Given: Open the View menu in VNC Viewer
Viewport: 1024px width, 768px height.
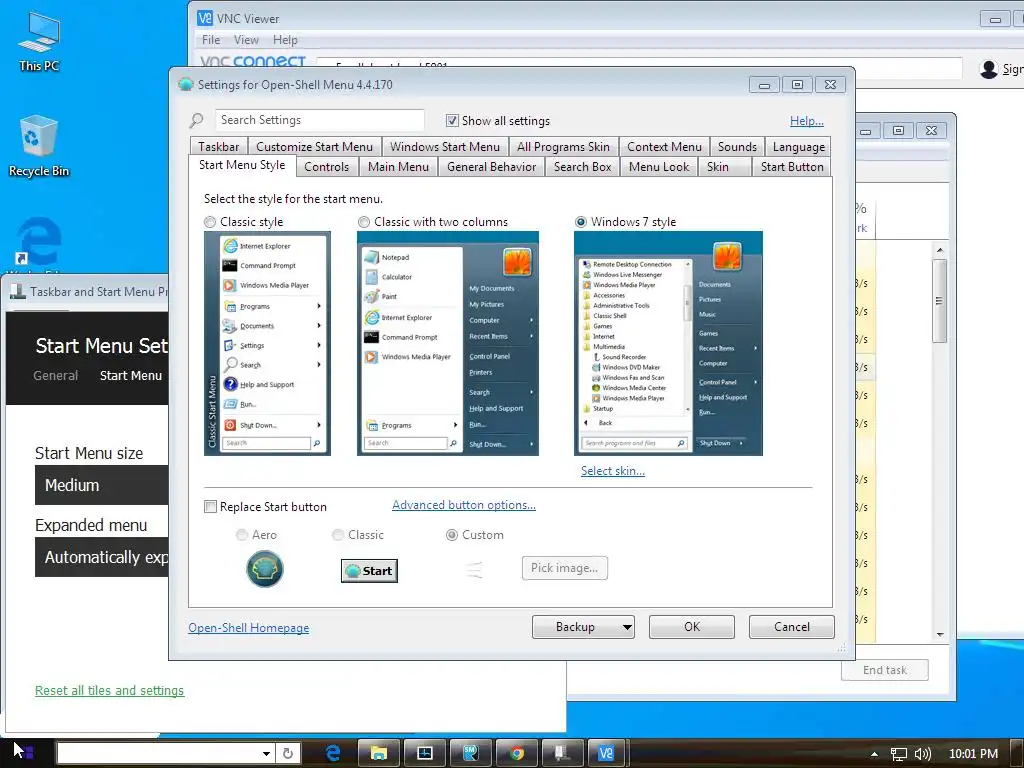Looking at the screenshot, I should tap(246, 40).
